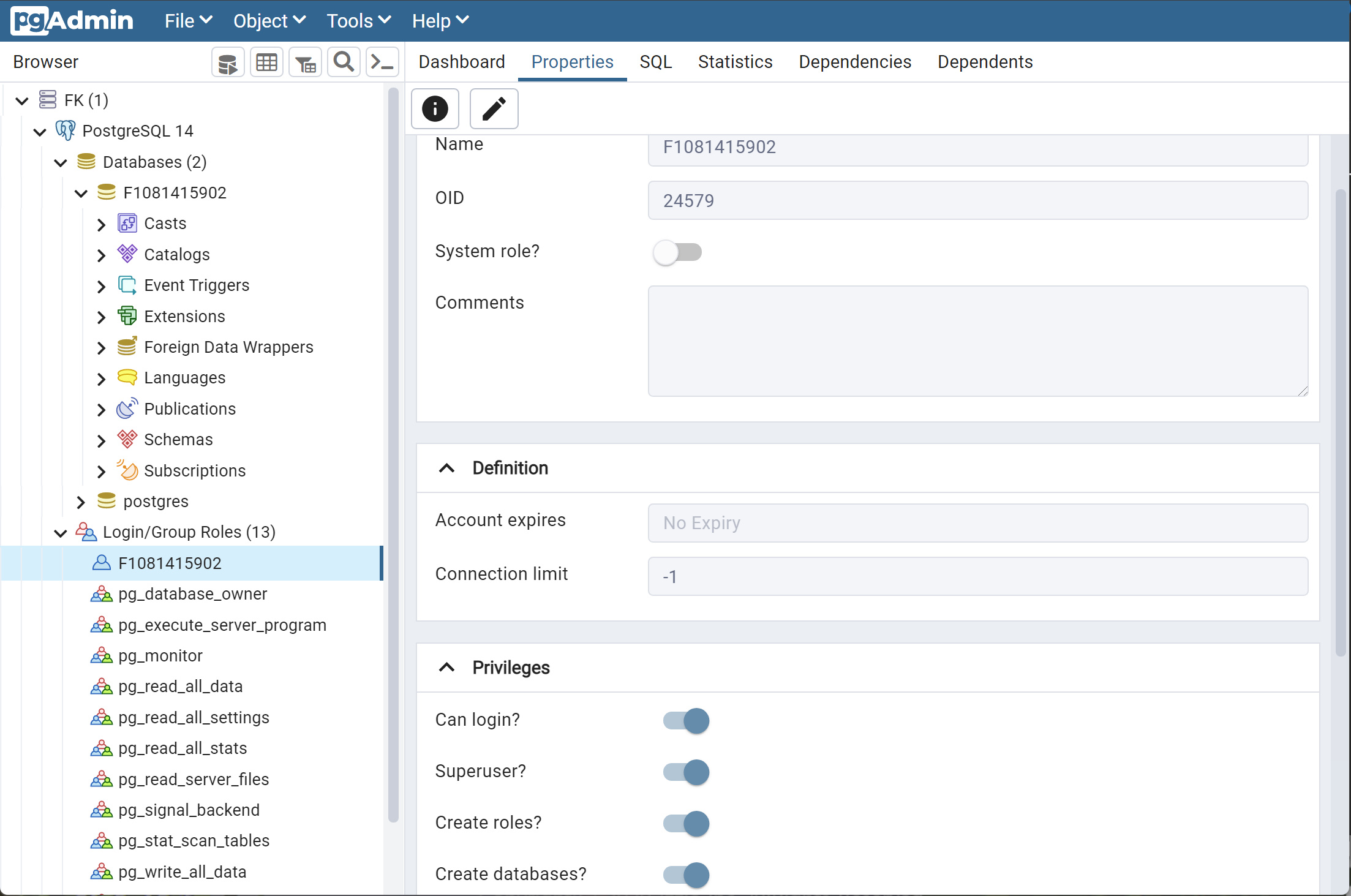The width and height of the screenshot is (1351, 896).
Task: Click the Comments text area
Action: (977, 341)
